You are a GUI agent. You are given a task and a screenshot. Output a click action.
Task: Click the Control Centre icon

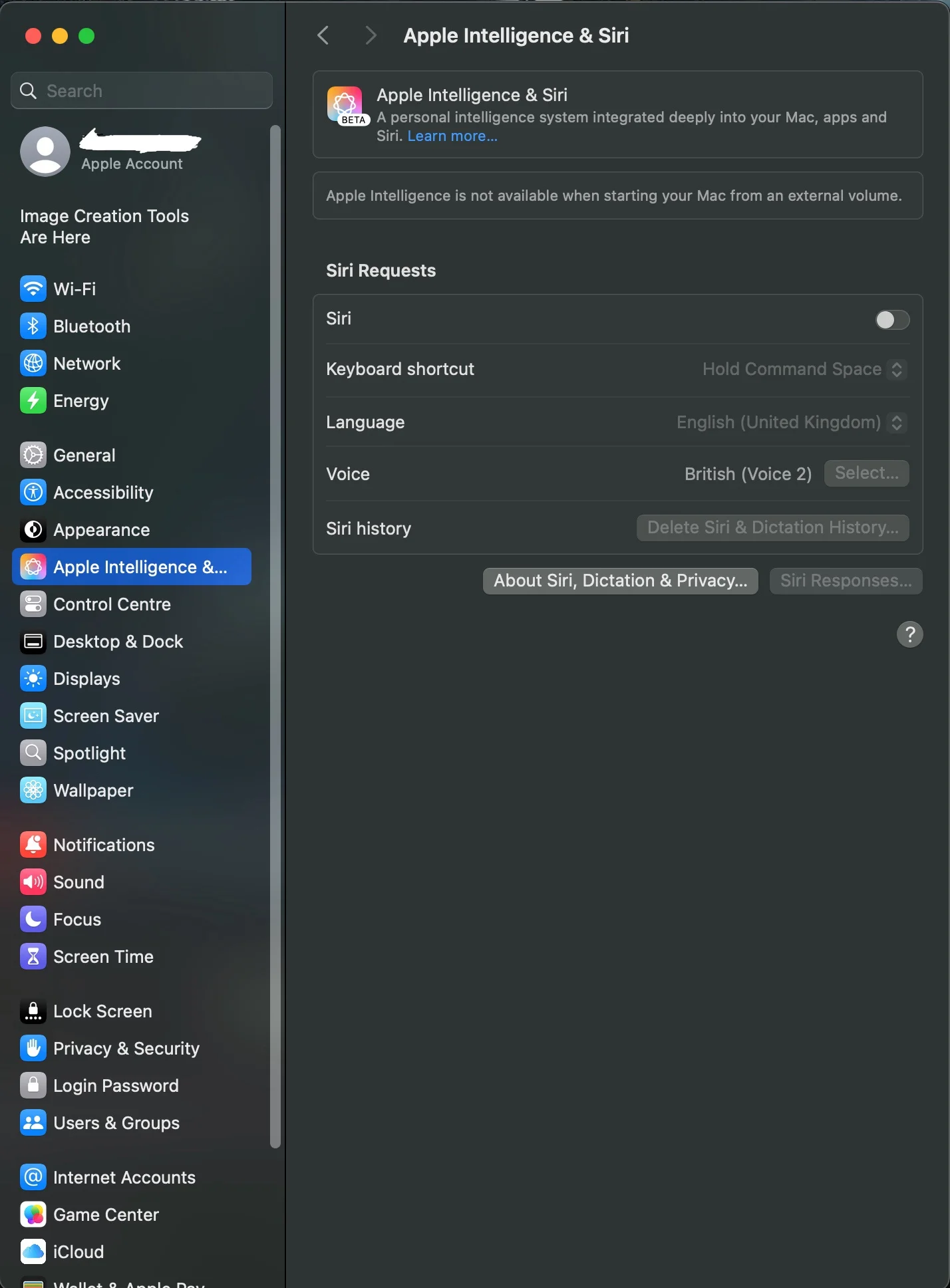pos(33,604)
